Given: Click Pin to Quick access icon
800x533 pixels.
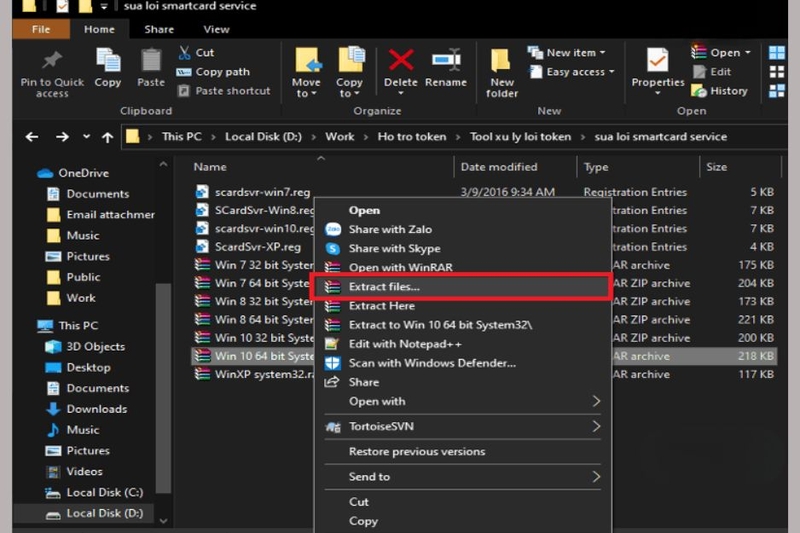Looking at the screenshot, I should tap(52, 61).
